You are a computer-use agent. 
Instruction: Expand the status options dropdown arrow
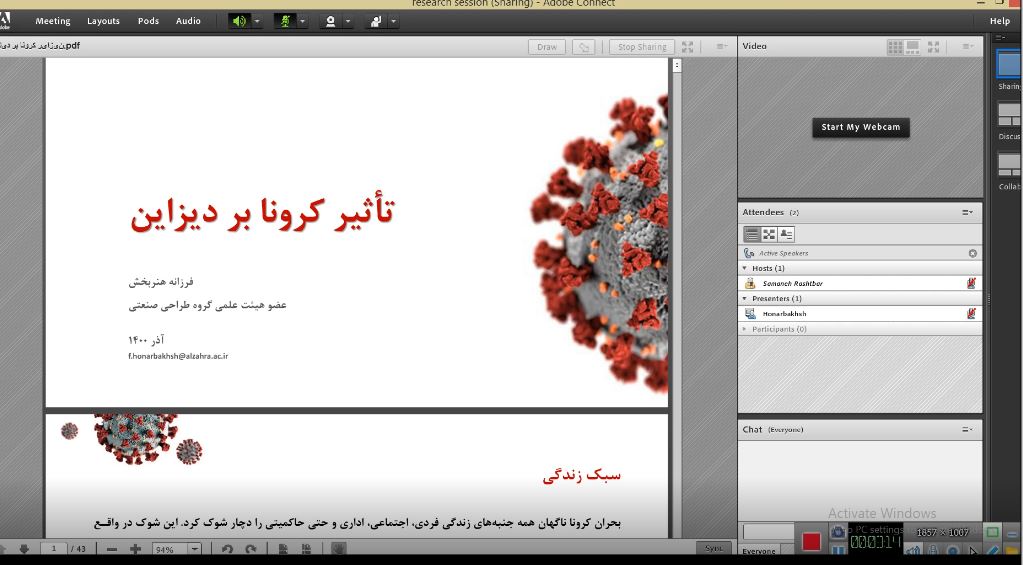coord(393,21)
